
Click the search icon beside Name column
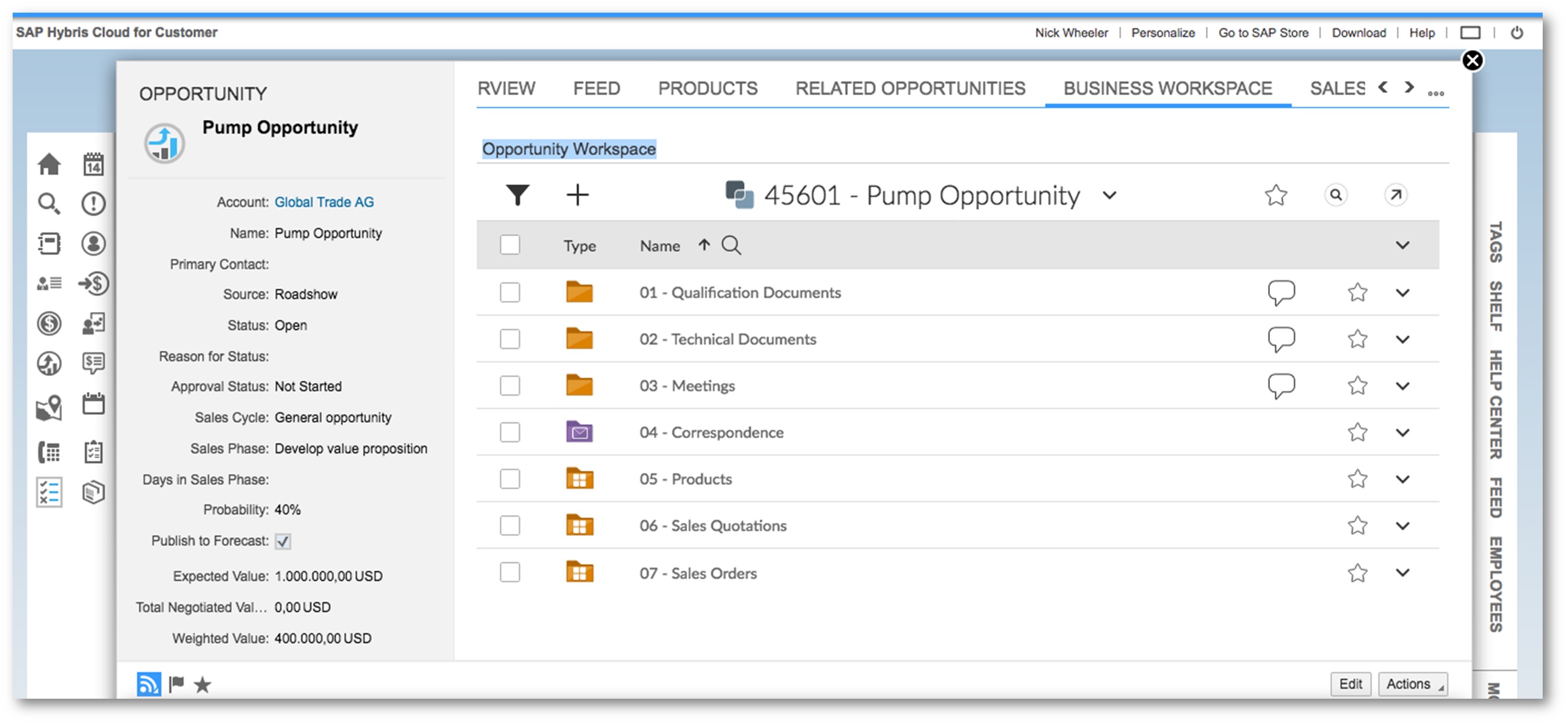(x=731, y=246)
